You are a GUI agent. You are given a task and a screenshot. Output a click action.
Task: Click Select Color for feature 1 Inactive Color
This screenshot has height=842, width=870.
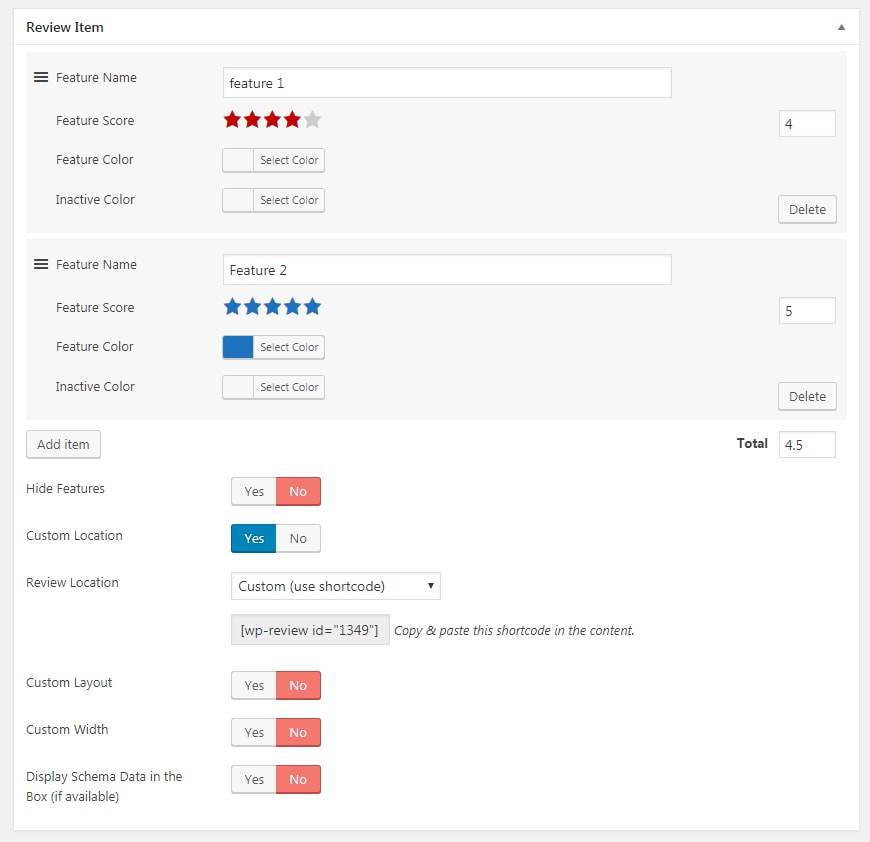coord(289,200)
